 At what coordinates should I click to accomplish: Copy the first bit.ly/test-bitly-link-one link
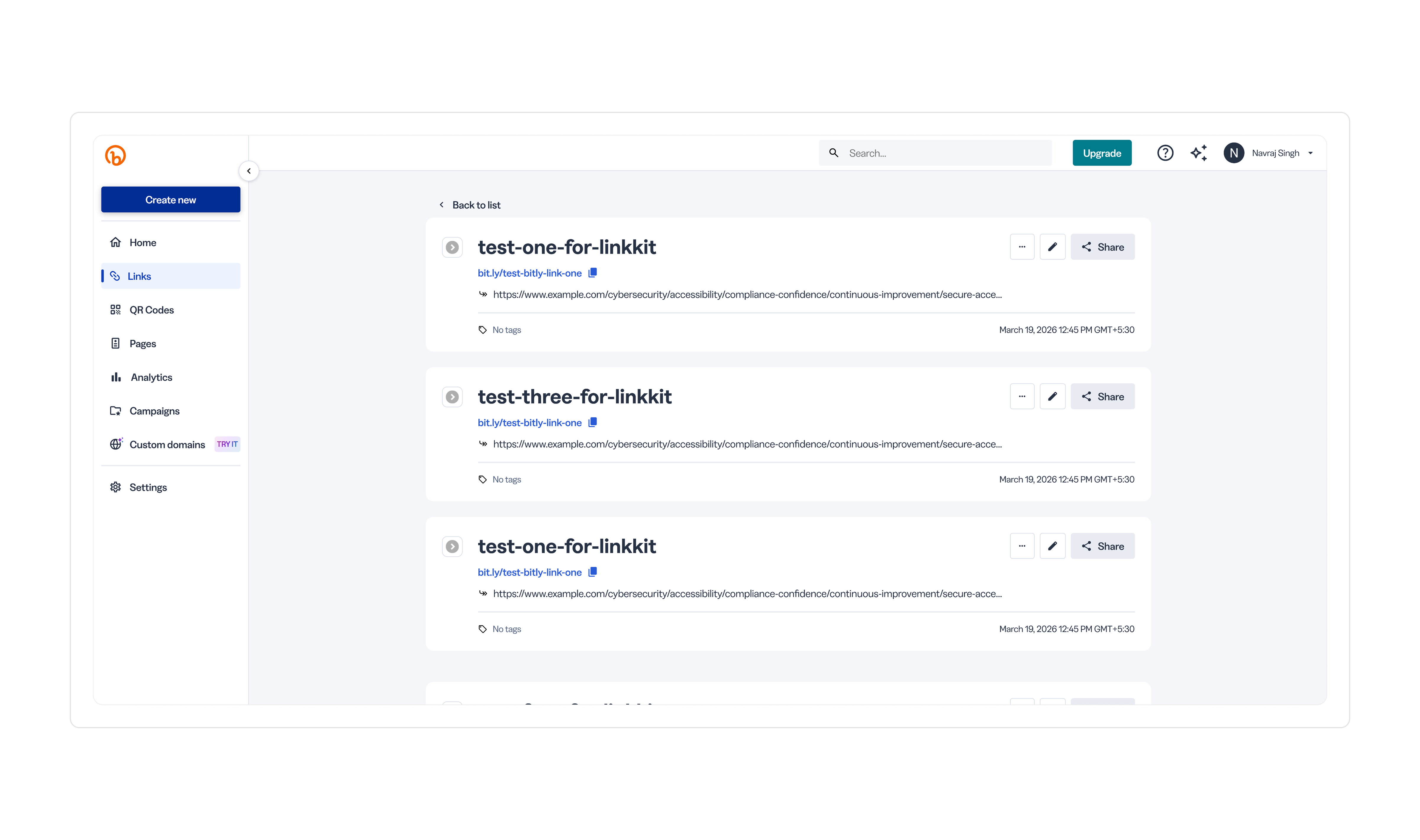[593, 273]
